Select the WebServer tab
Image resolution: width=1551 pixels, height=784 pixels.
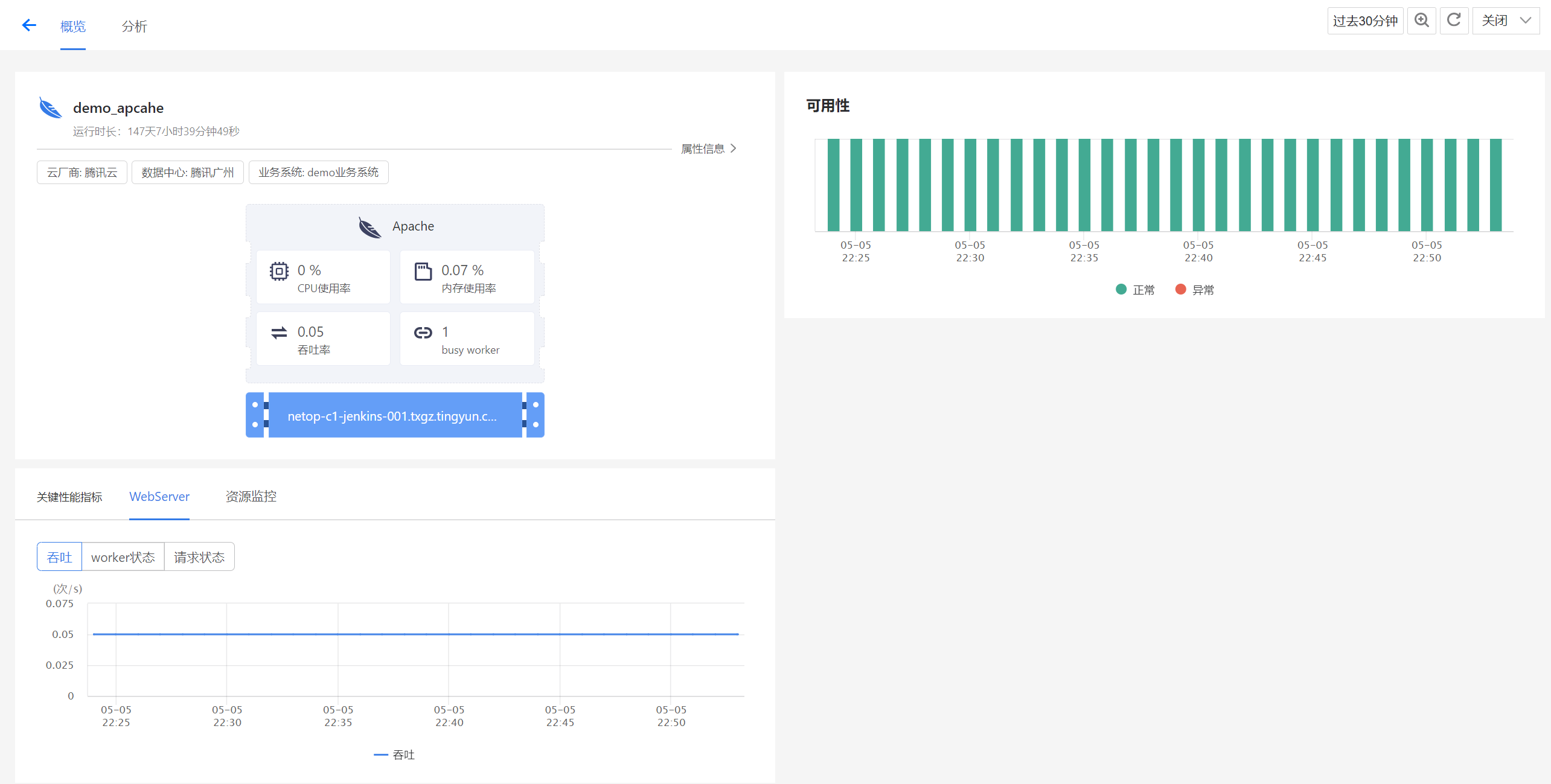[159, 497]
